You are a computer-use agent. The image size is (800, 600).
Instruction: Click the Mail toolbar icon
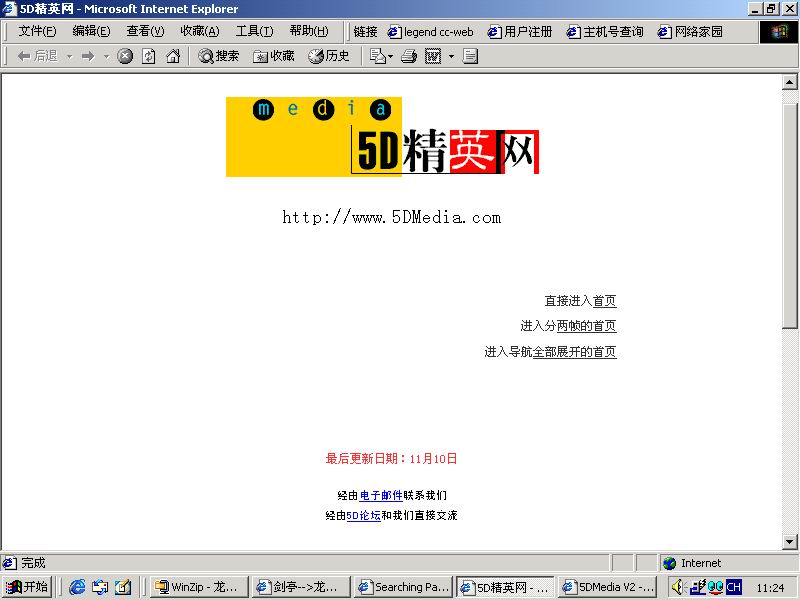point(378,56)
